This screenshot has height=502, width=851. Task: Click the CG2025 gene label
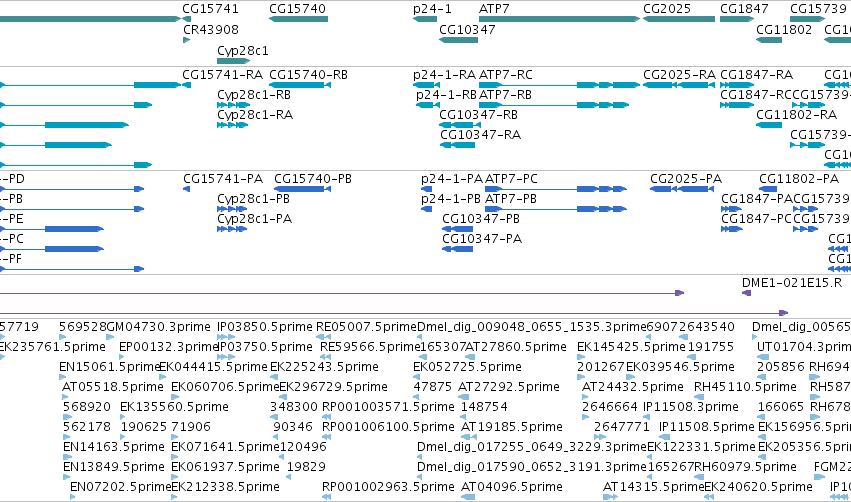pyautogui.click(x=667, y=9)
